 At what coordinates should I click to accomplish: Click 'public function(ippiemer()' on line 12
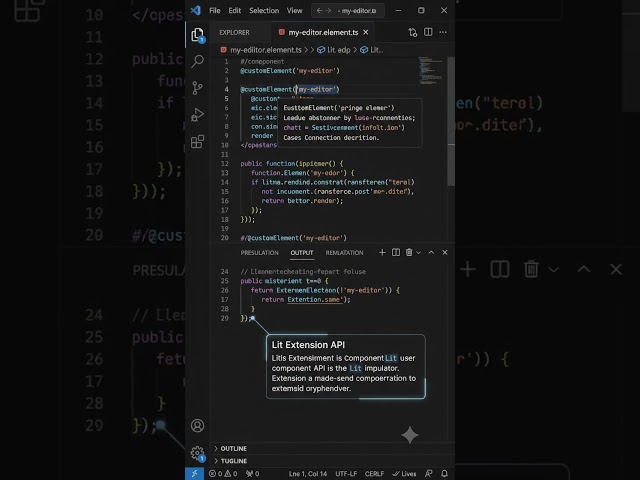[289, 164]
